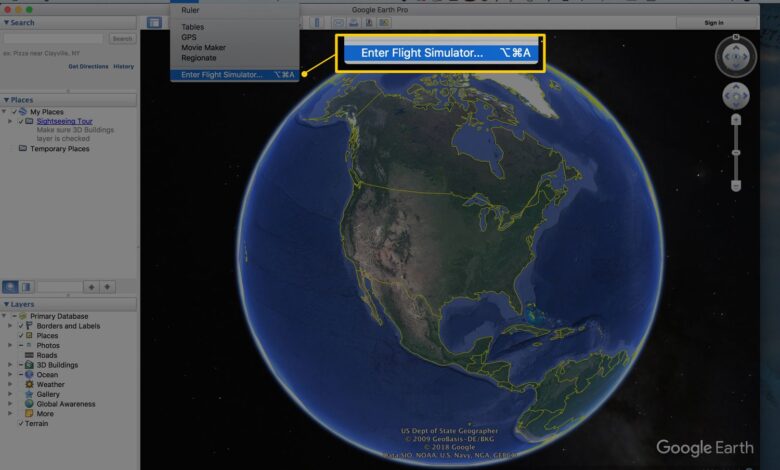The image size is (780, 470).
Task: Toggle the sidebar toolbar icon
Action: point(154,22)
